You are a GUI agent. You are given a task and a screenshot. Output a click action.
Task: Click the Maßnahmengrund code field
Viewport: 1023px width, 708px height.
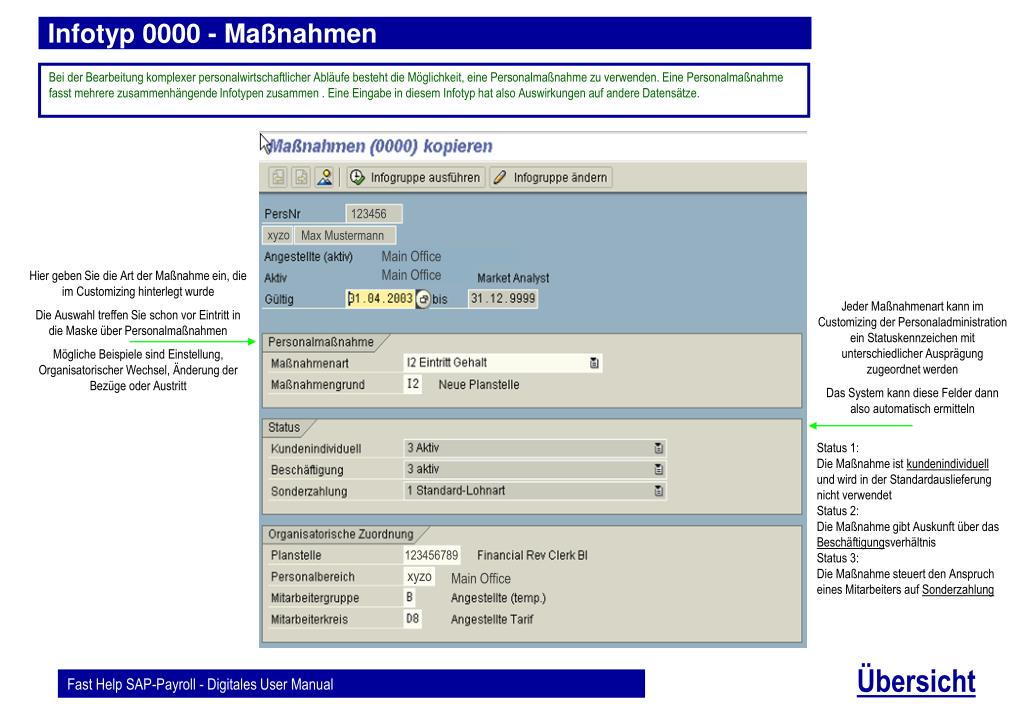pyautogui.click(x=412, y=384)
